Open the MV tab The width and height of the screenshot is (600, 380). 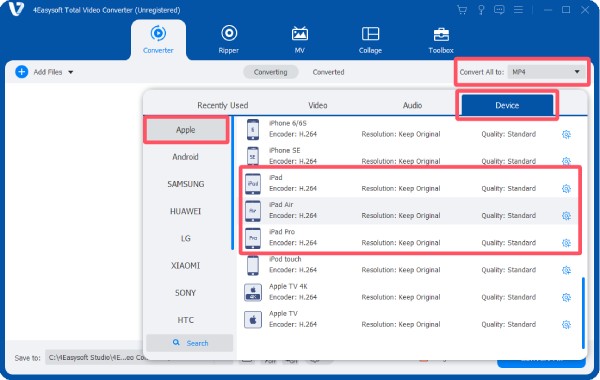[300, 40]
